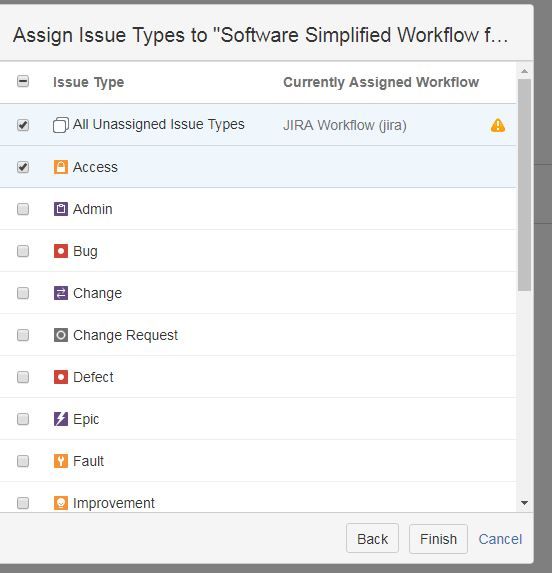
Task: Click the Access lock icon
Action: pyautogui.click(x=61, y=167)
